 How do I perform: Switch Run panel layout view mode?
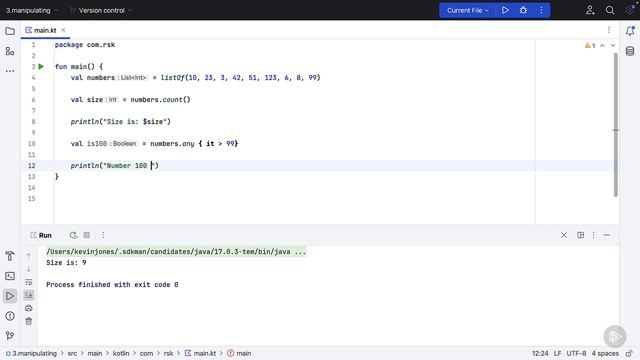[580, 235]
